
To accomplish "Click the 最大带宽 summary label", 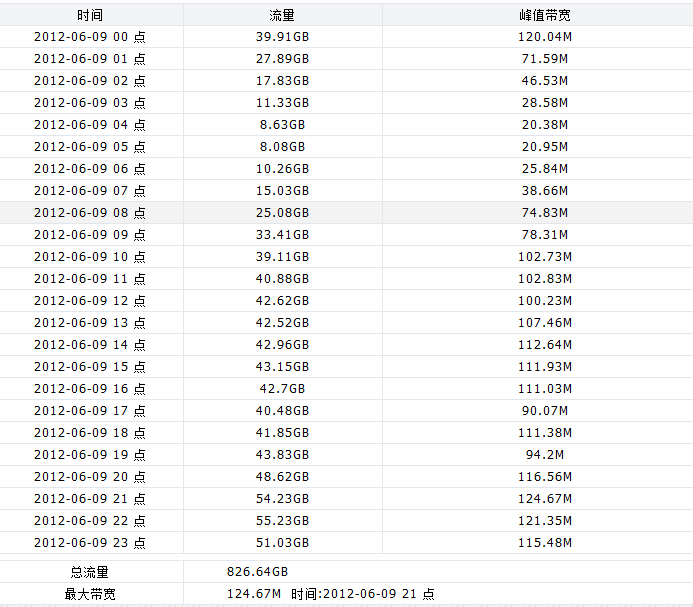I will [x=90, y=594].
